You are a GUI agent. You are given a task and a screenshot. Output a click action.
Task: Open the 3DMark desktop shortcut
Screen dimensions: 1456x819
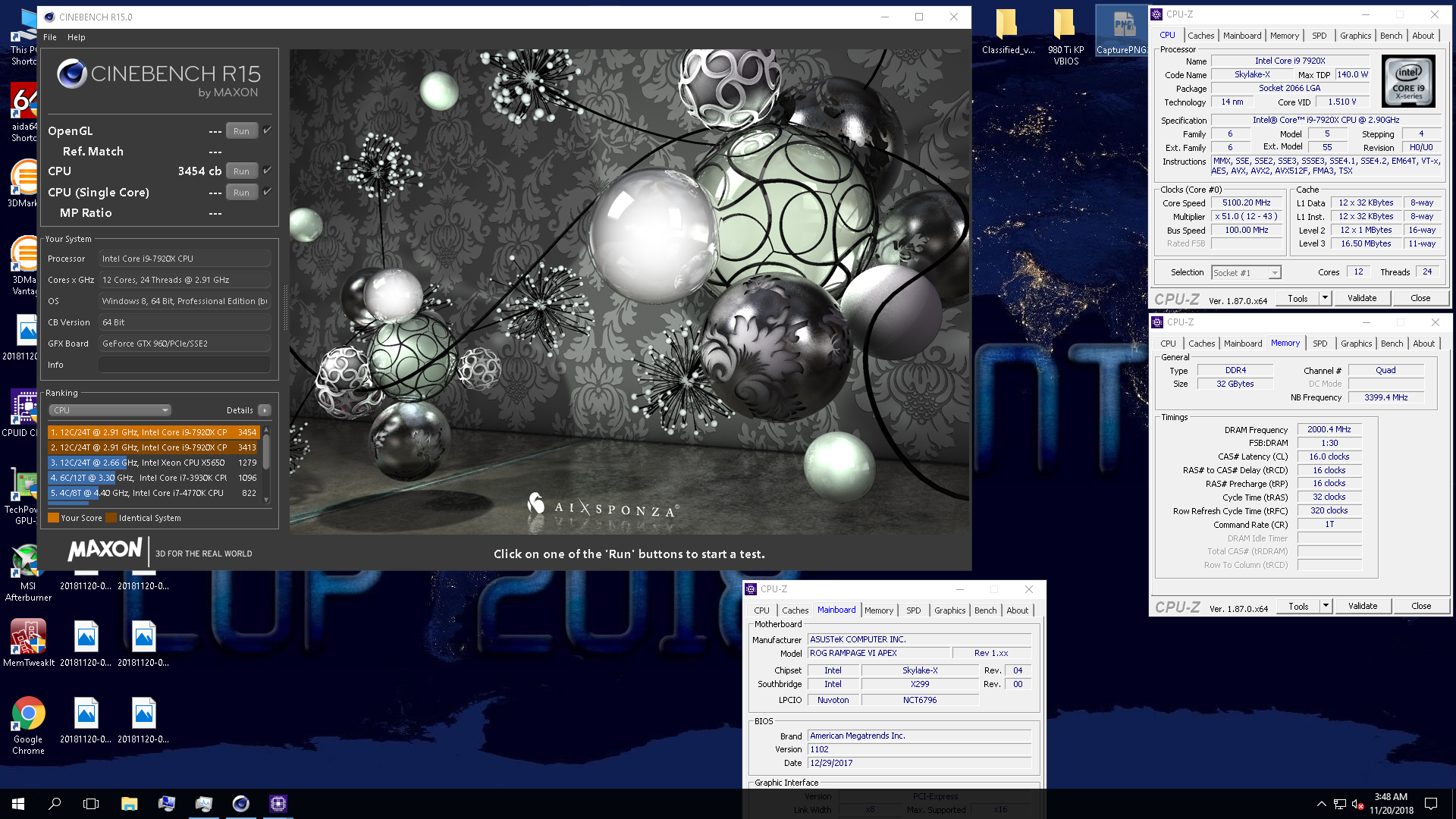point(24,183)
